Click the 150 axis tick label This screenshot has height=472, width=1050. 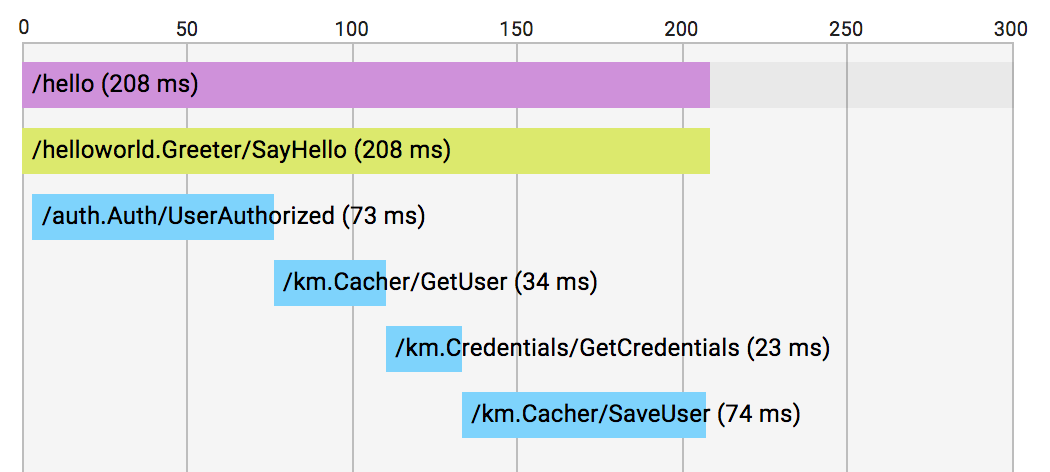tap(517, 27)
